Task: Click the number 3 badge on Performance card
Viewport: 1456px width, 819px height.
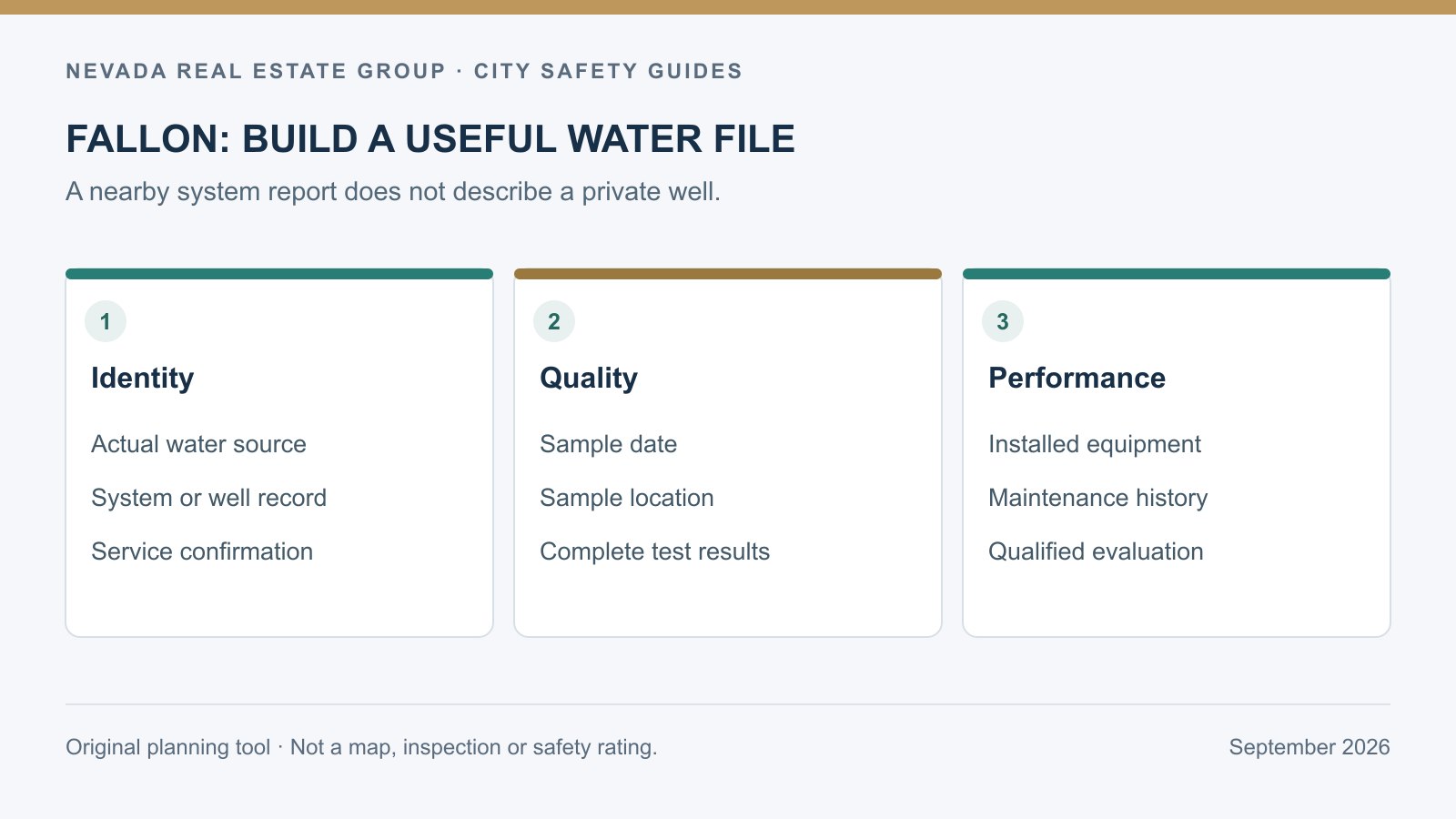Action: coord(1003,321)
